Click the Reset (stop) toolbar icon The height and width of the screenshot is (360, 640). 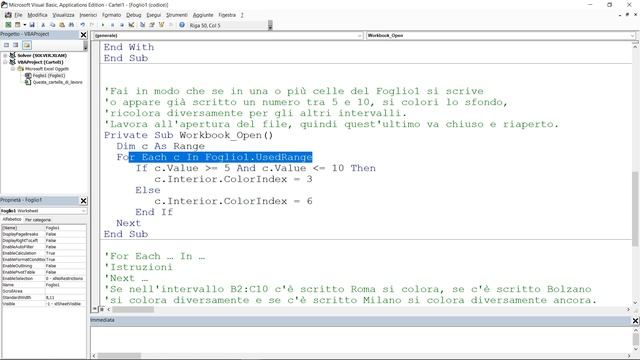coord(122,25)
